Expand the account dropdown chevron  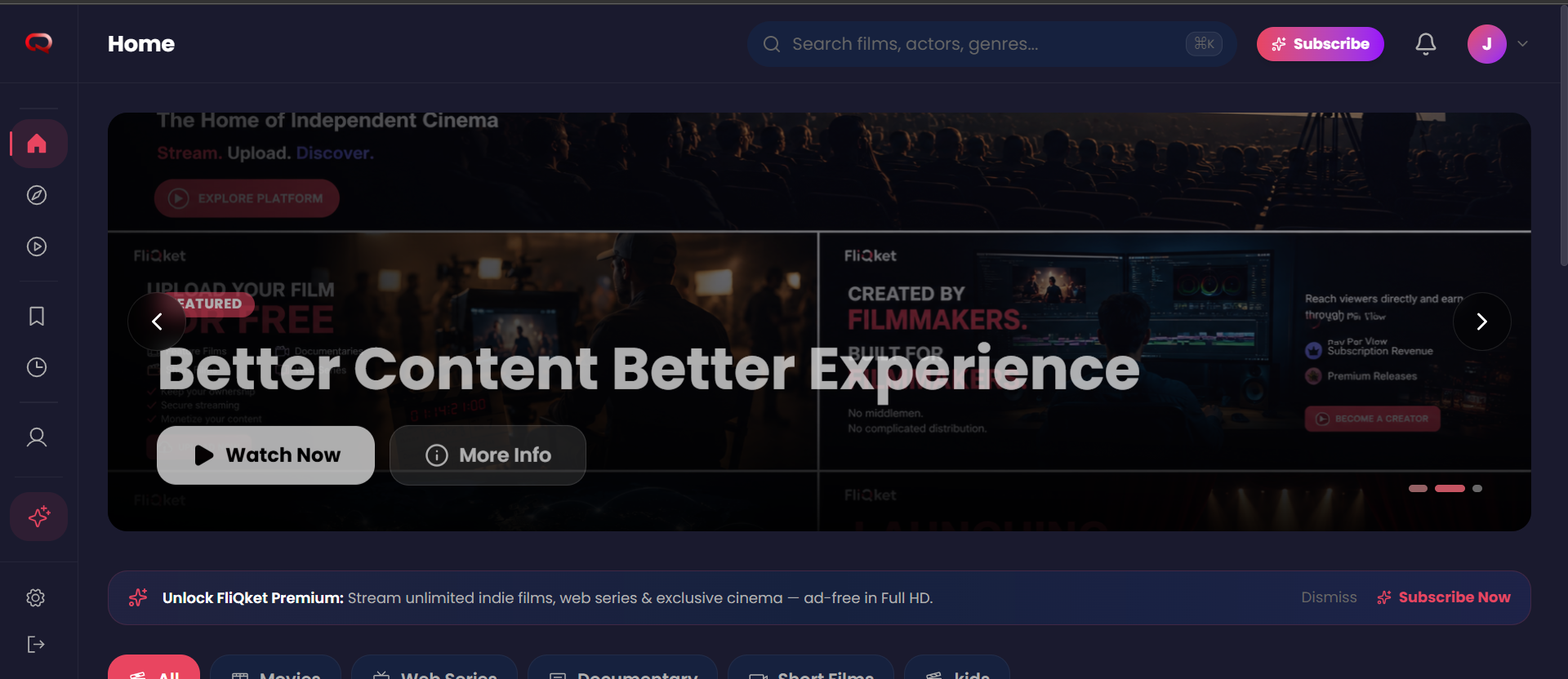[x=1523, y=44]
